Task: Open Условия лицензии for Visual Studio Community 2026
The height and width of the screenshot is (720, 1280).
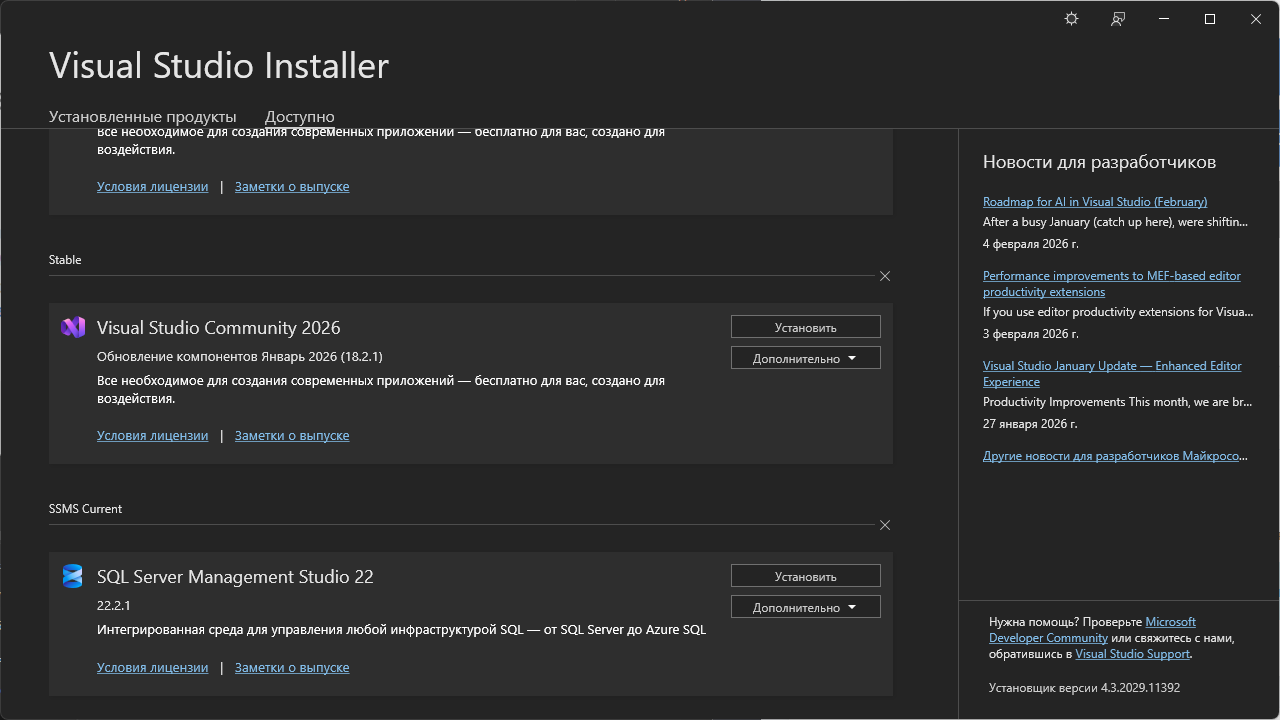Action: point(153,436)
